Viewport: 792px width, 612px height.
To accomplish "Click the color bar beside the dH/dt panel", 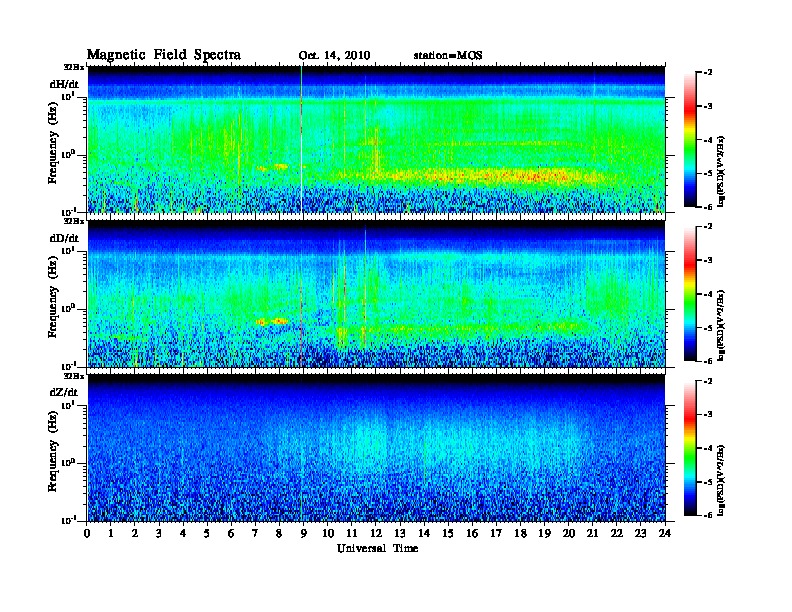I will (x=689, y=139).
